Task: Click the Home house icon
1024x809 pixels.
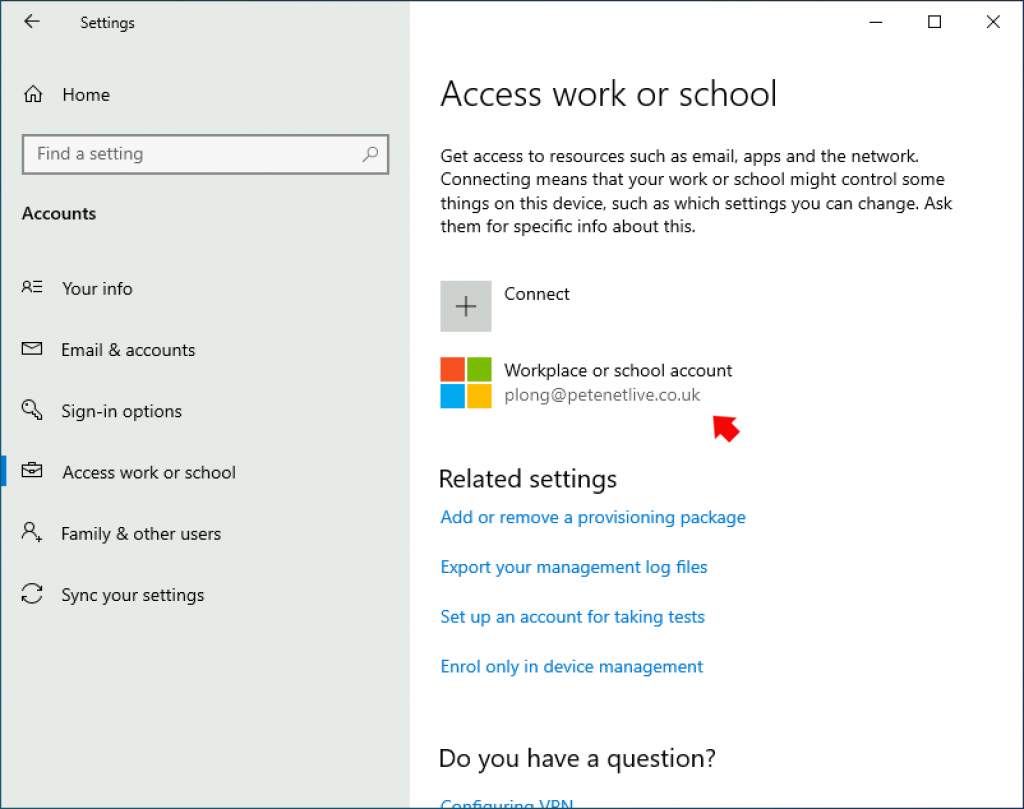Action: tap(33, 95)
